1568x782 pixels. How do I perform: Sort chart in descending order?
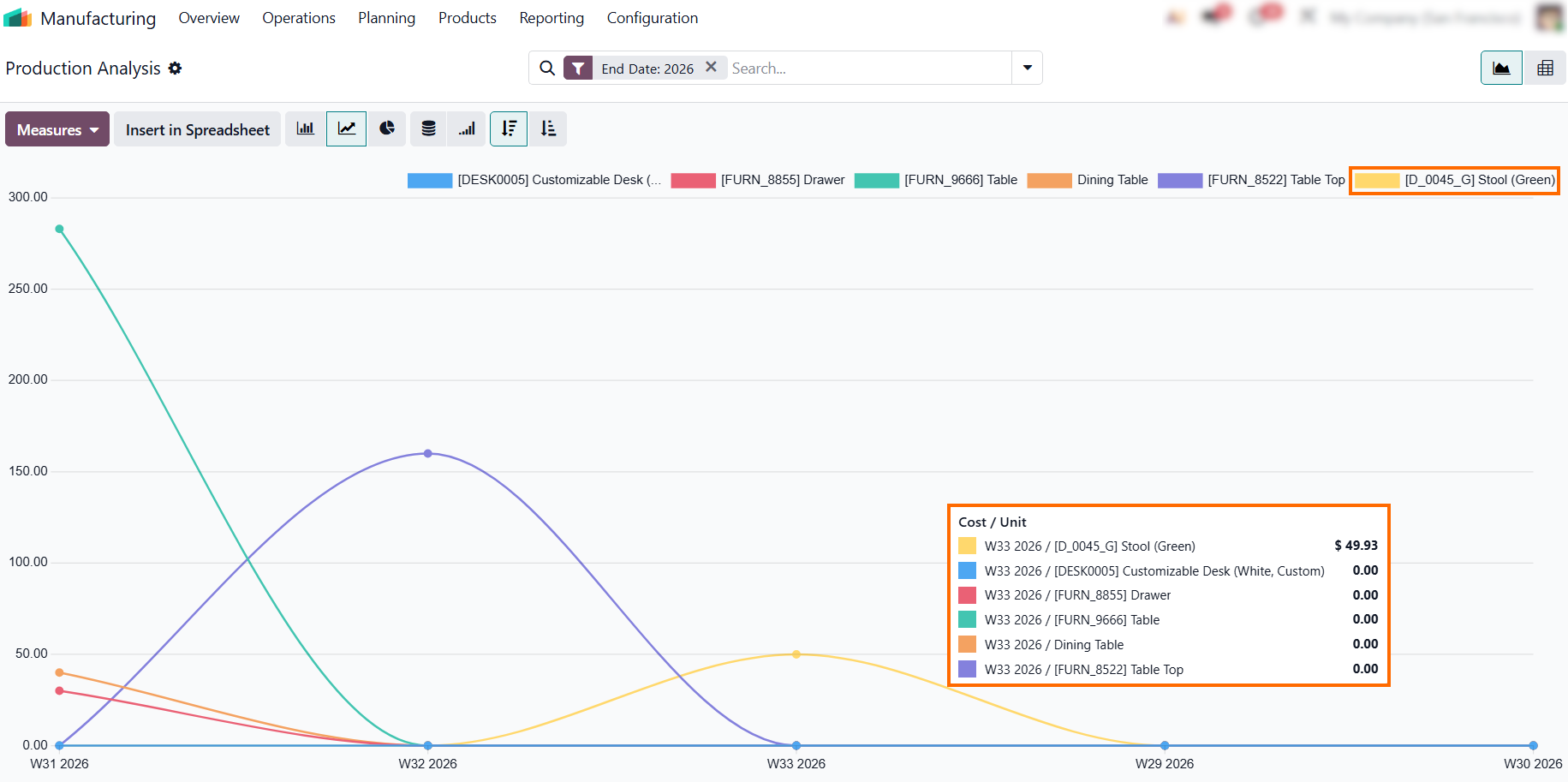(509, 129)
